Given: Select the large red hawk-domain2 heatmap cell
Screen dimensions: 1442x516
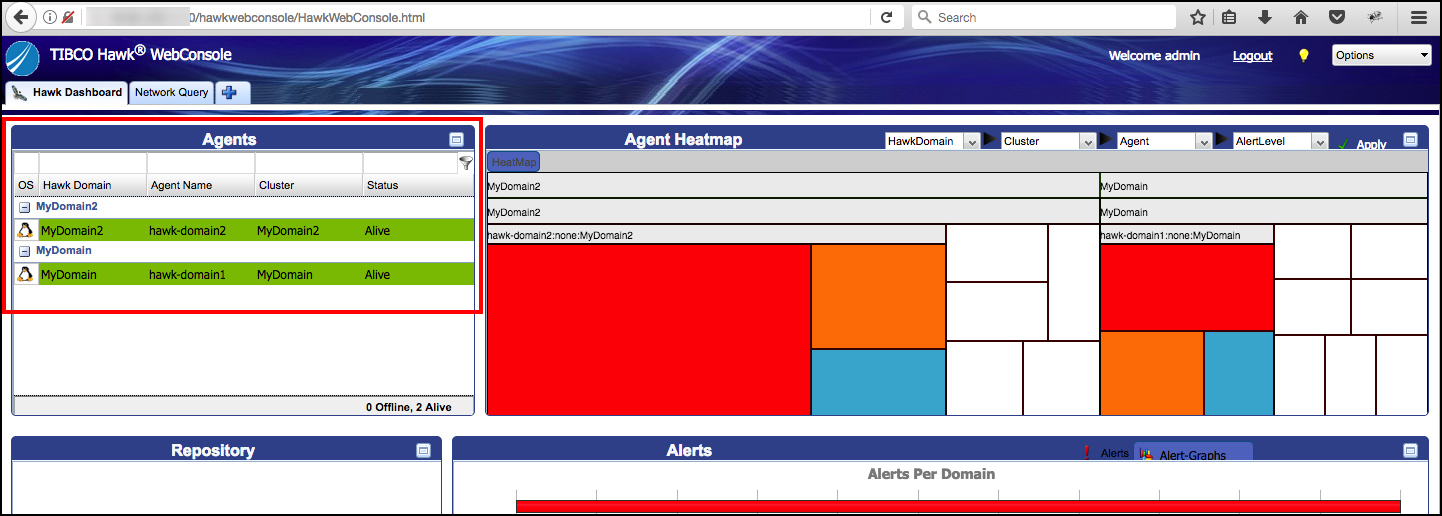Looking at the screenshot, I should (x=648, y=330).
